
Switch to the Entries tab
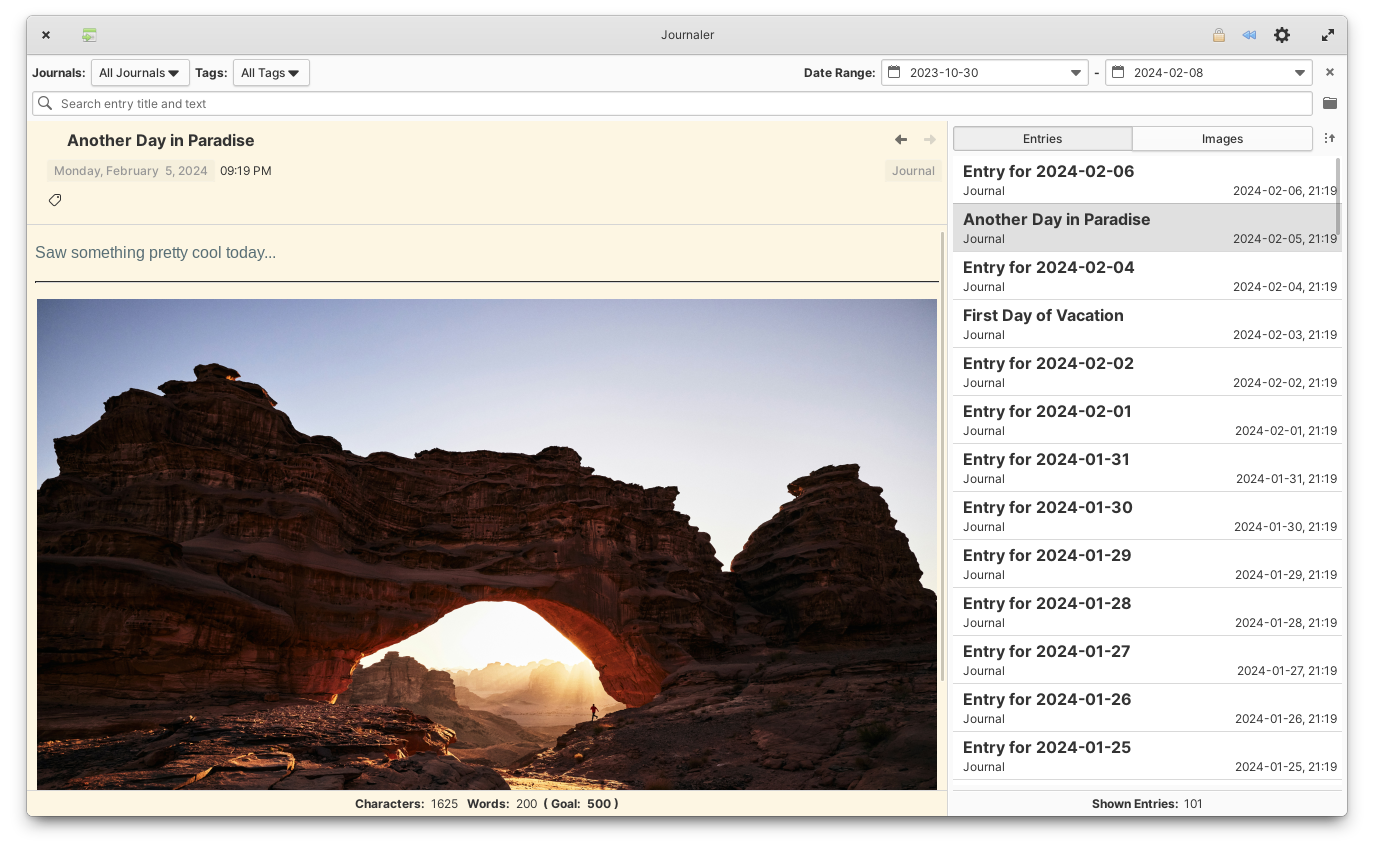(x=1042, y=139)
